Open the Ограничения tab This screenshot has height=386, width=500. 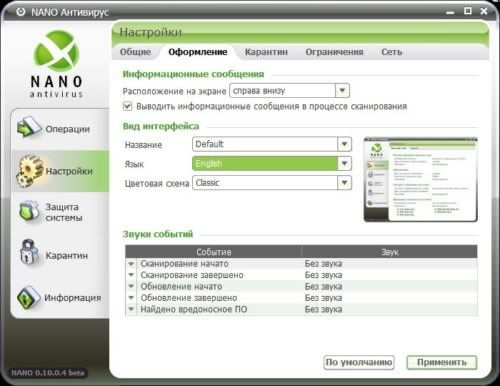click(x=334, y=52)
